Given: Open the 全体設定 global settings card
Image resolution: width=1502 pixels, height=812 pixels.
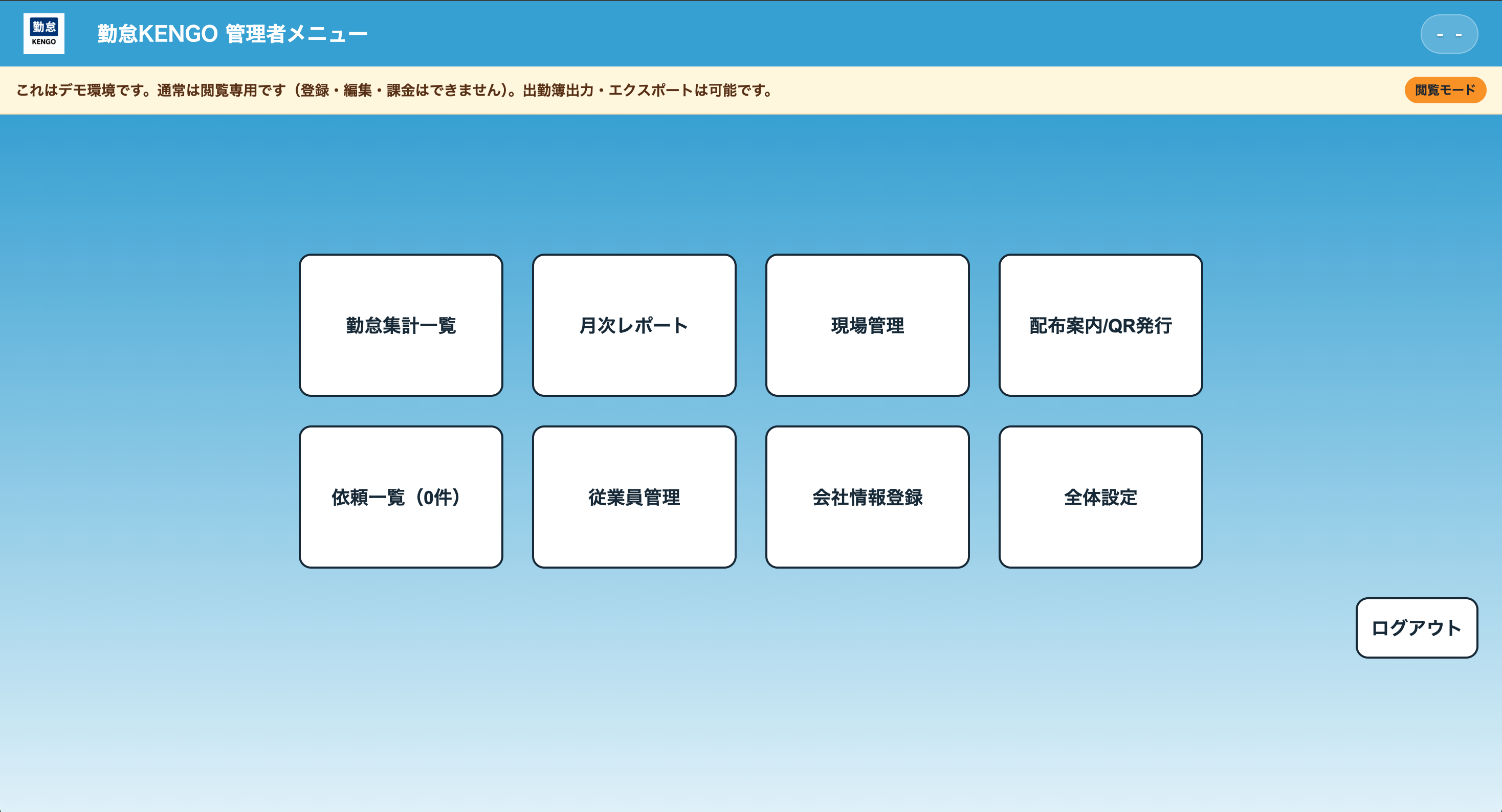Looking at the screenshot, I should click(x=1100, y=497).
